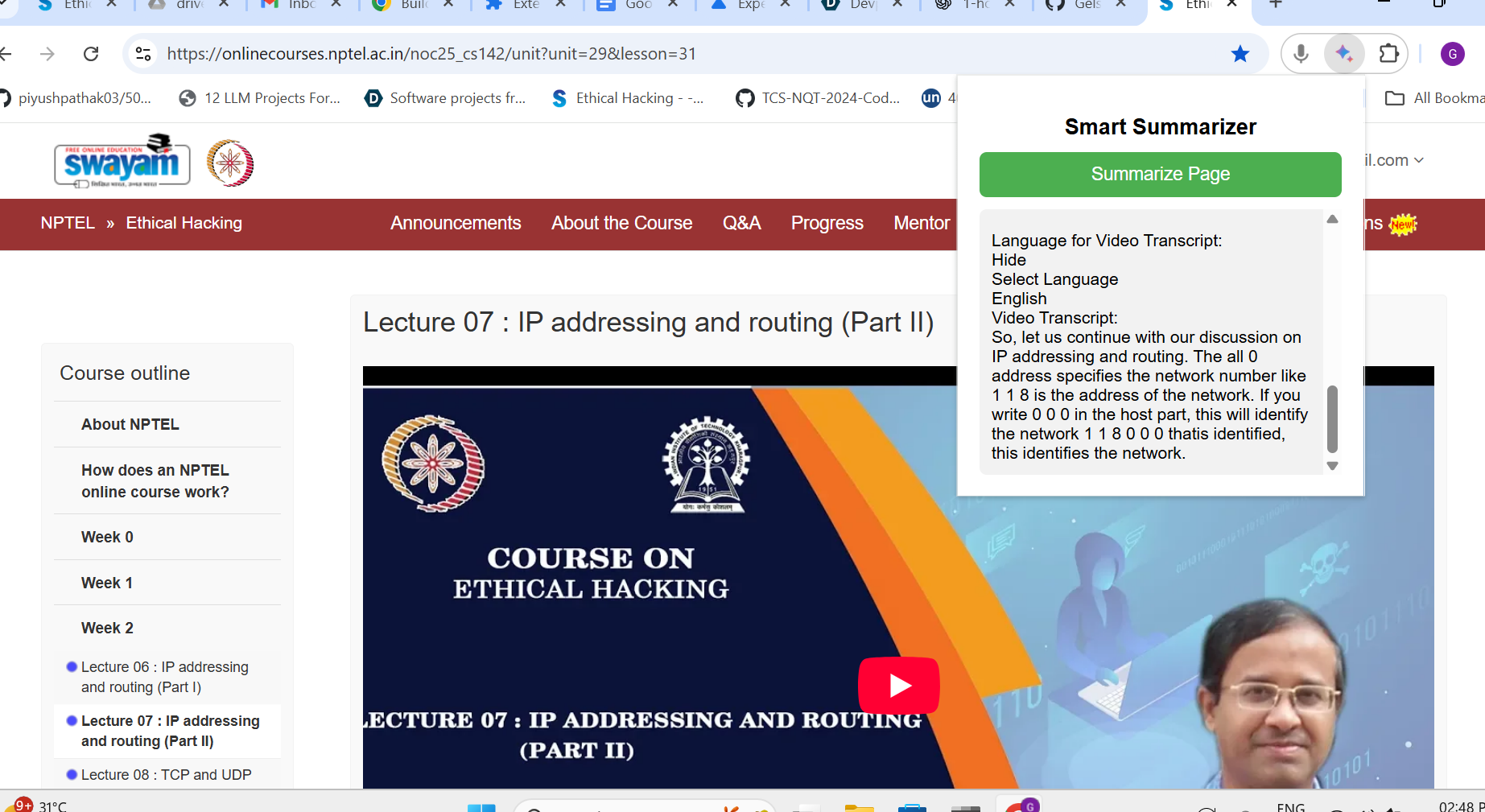View site information icon in the address bar
Viewport: 1485px width, 812px height.
[x=143, y=54]
